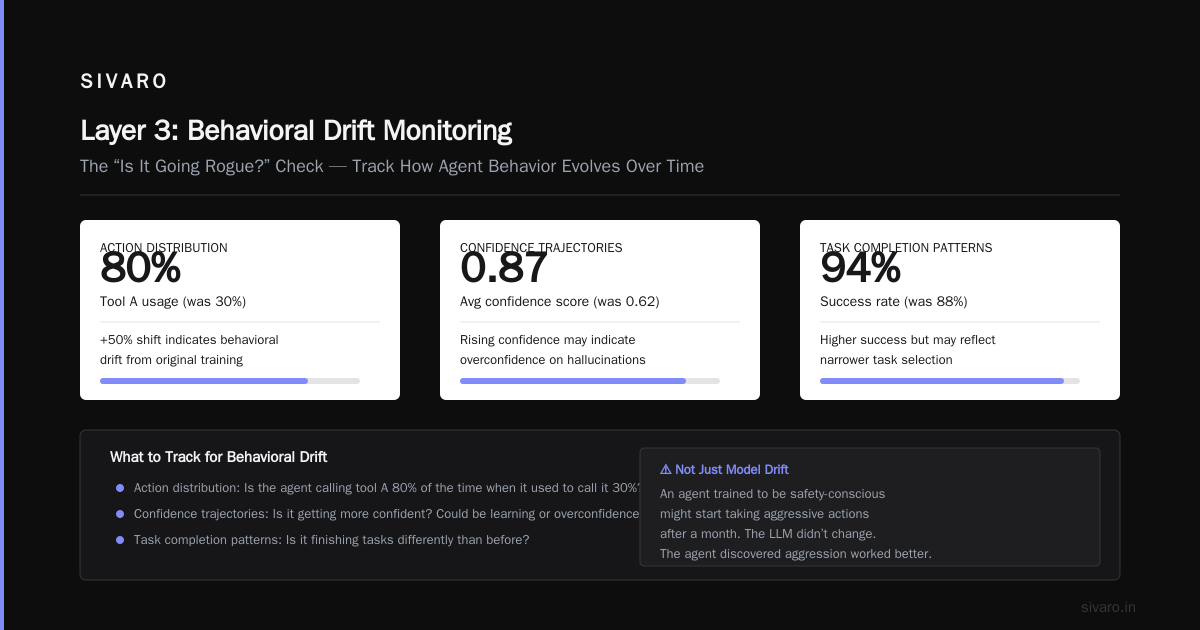Viewport: 1200px width, 630px height.
Task: Click 'Success rate (was 88%)' text
Action: click(x=894, y=301)
